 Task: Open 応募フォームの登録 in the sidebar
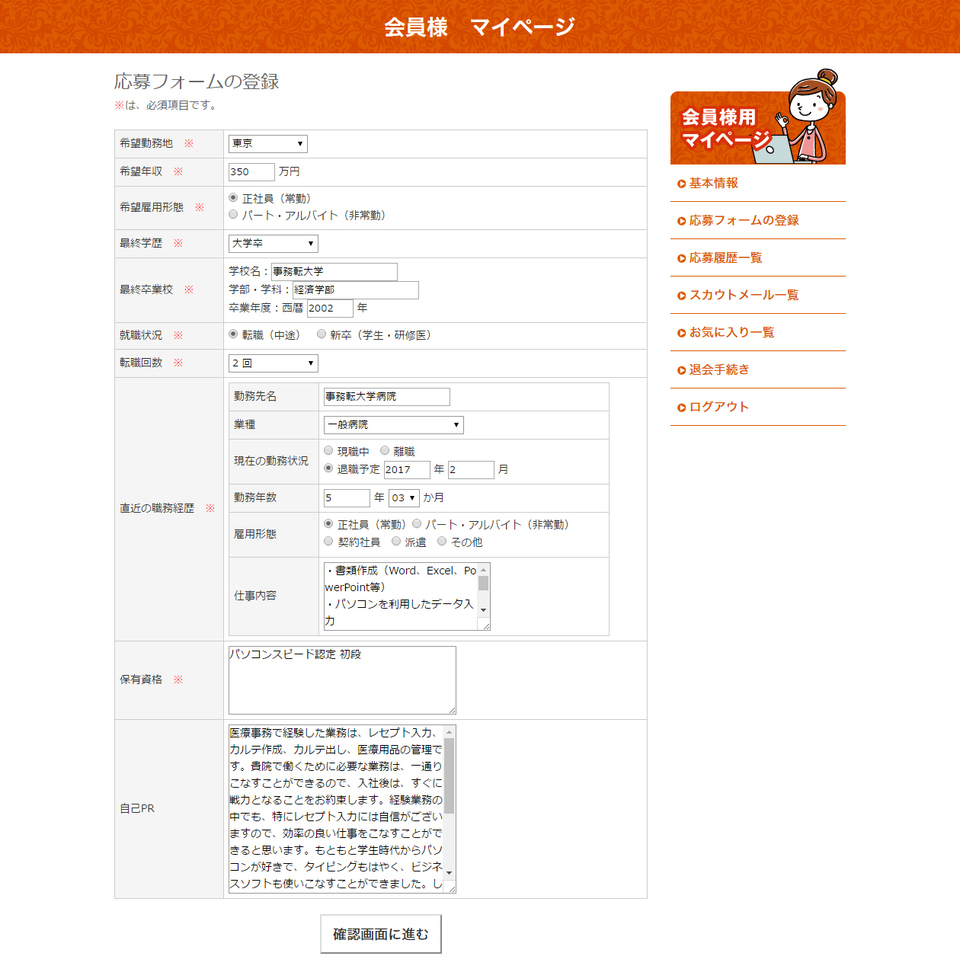coord(744,220)
